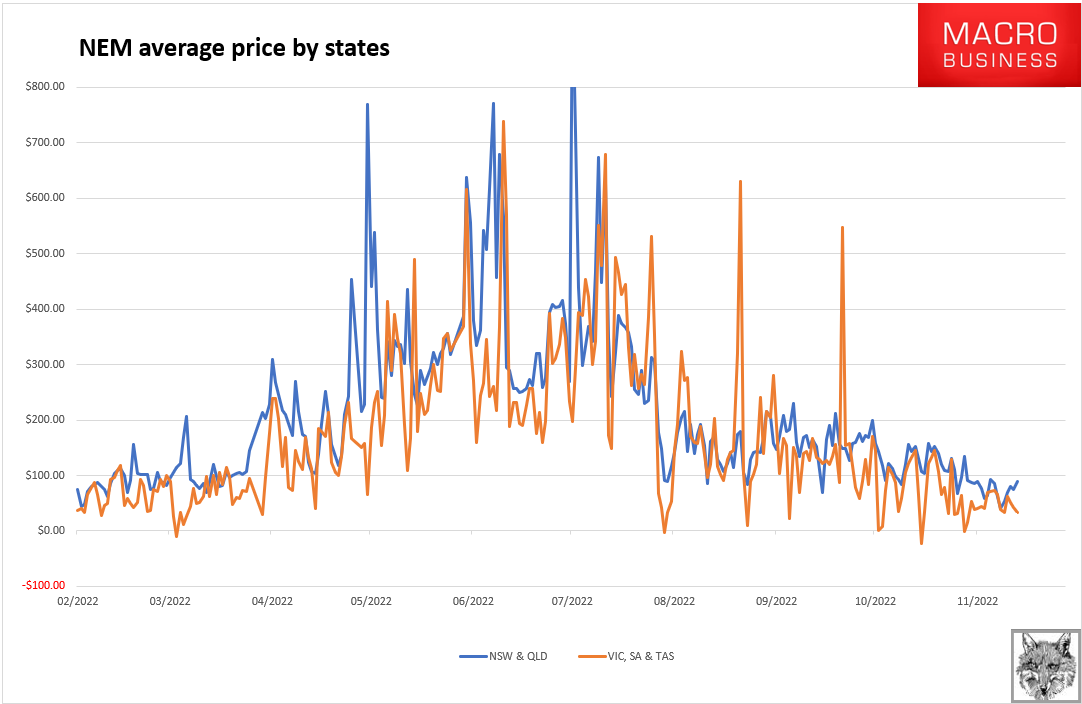Click the wolf head icon
Image resolution: width=1082 pixels, height=704 pixels.
1044,664
